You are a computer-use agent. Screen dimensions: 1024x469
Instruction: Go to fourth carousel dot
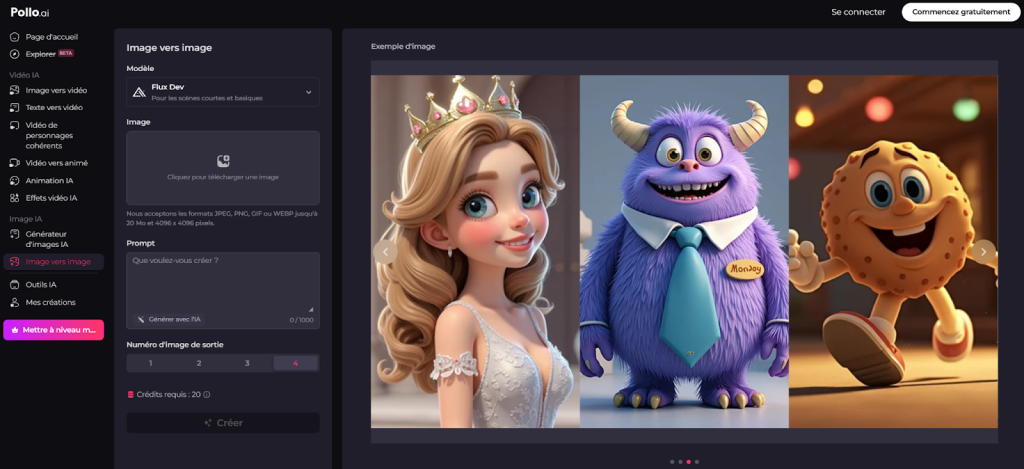(x=697, y=462)
